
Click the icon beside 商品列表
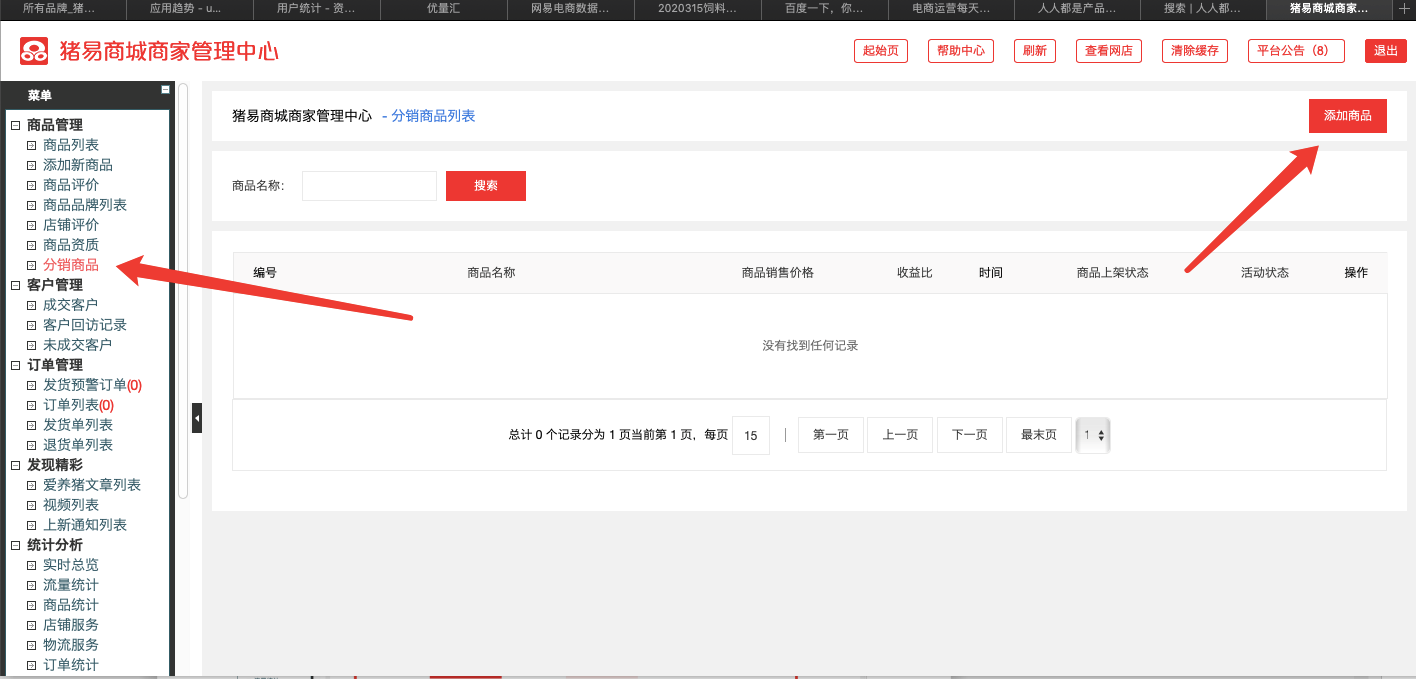tap(31, 145)
